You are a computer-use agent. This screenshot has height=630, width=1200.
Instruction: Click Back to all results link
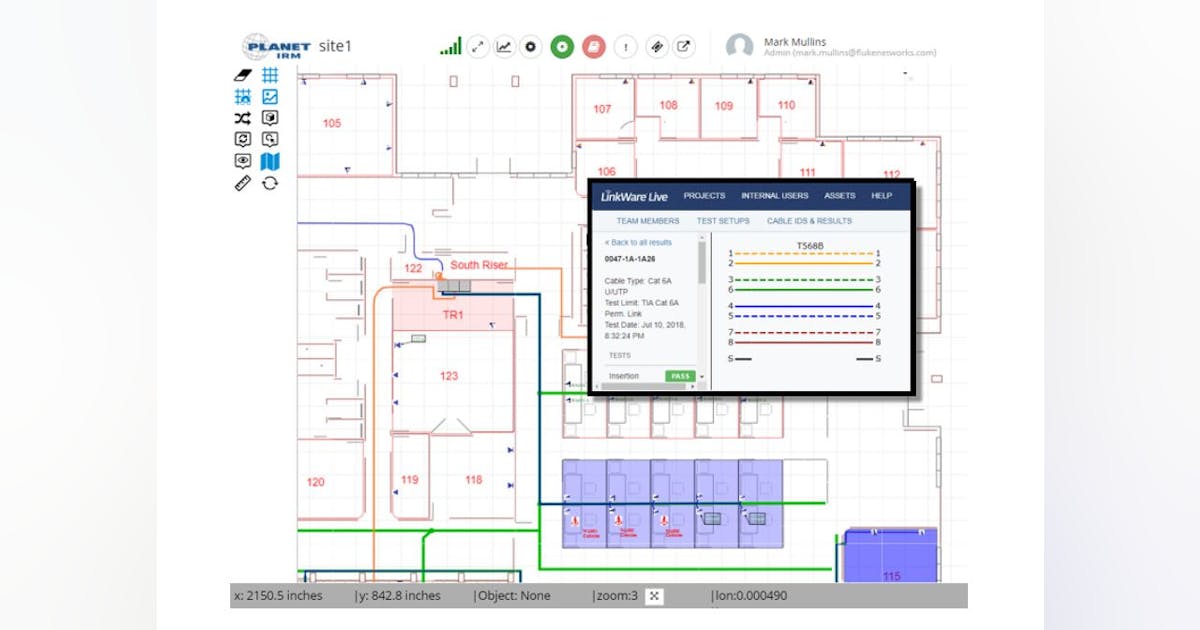[637, 242]
